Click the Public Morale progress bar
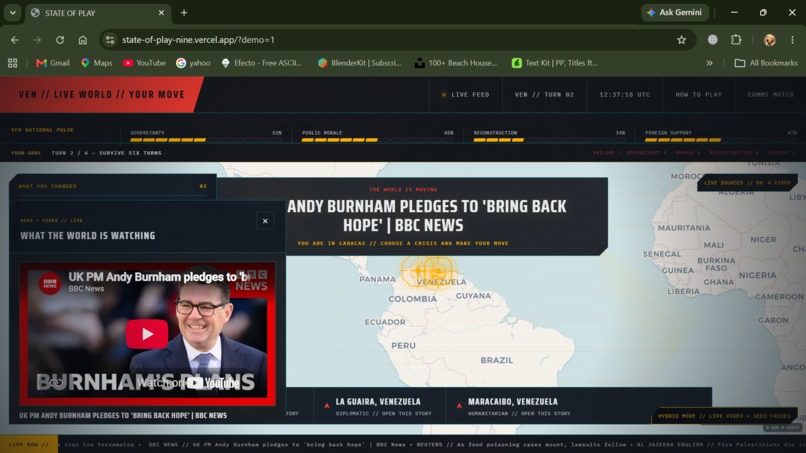The height and width of the screenshot is (453, 806). click(x=377, y=140)
